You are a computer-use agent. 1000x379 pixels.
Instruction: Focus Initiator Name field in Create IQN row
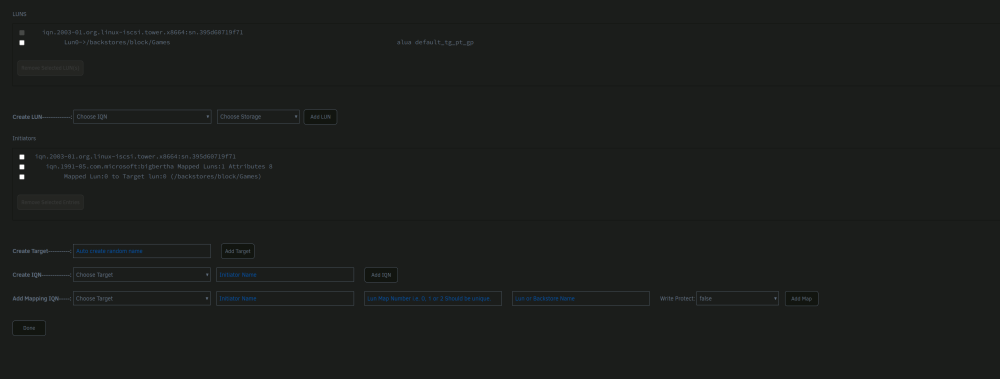(285, 275)
